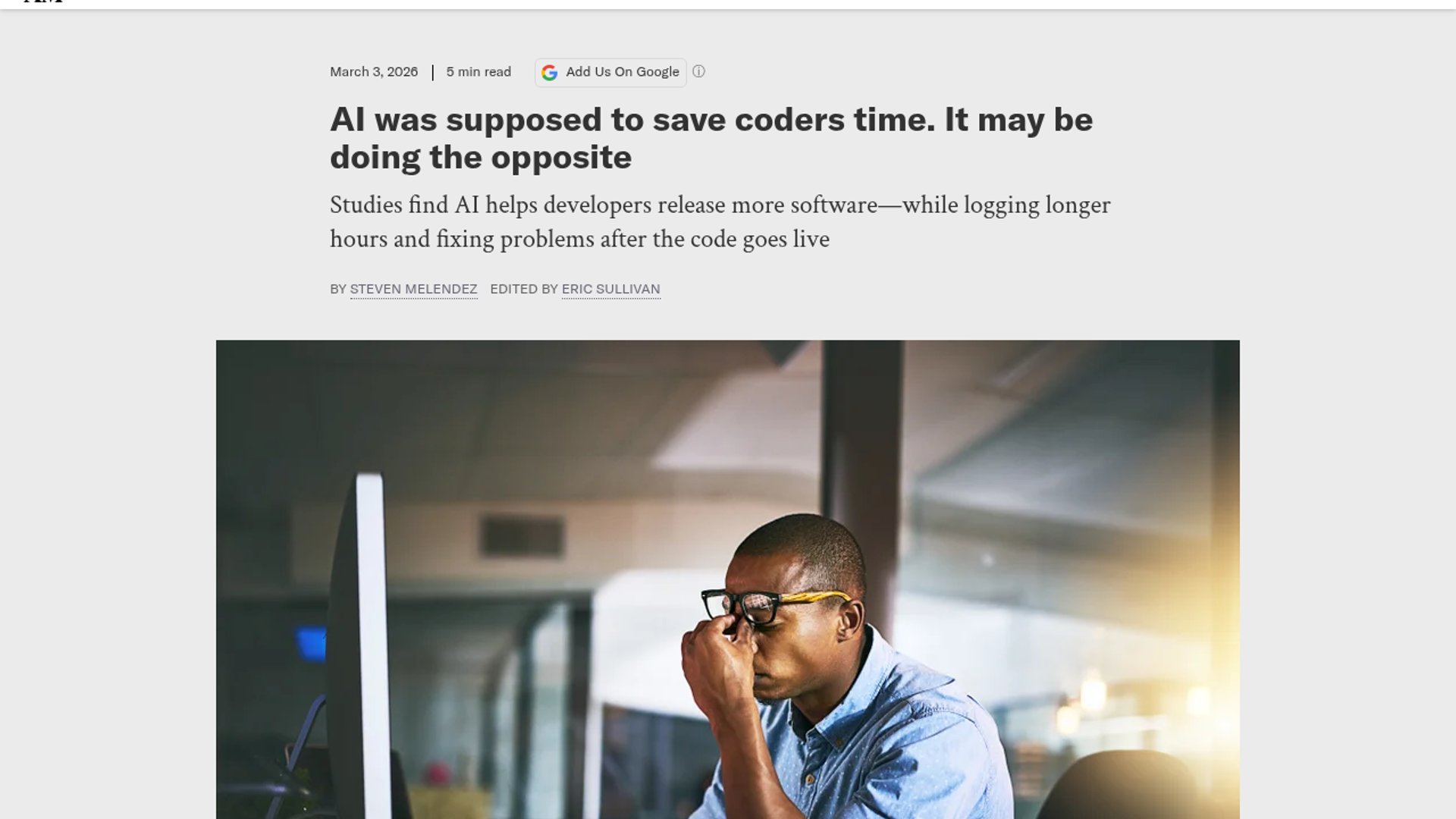1456x819 pixels.
Task: Click the headline word 'opposite'
Action: click(560, 158)
